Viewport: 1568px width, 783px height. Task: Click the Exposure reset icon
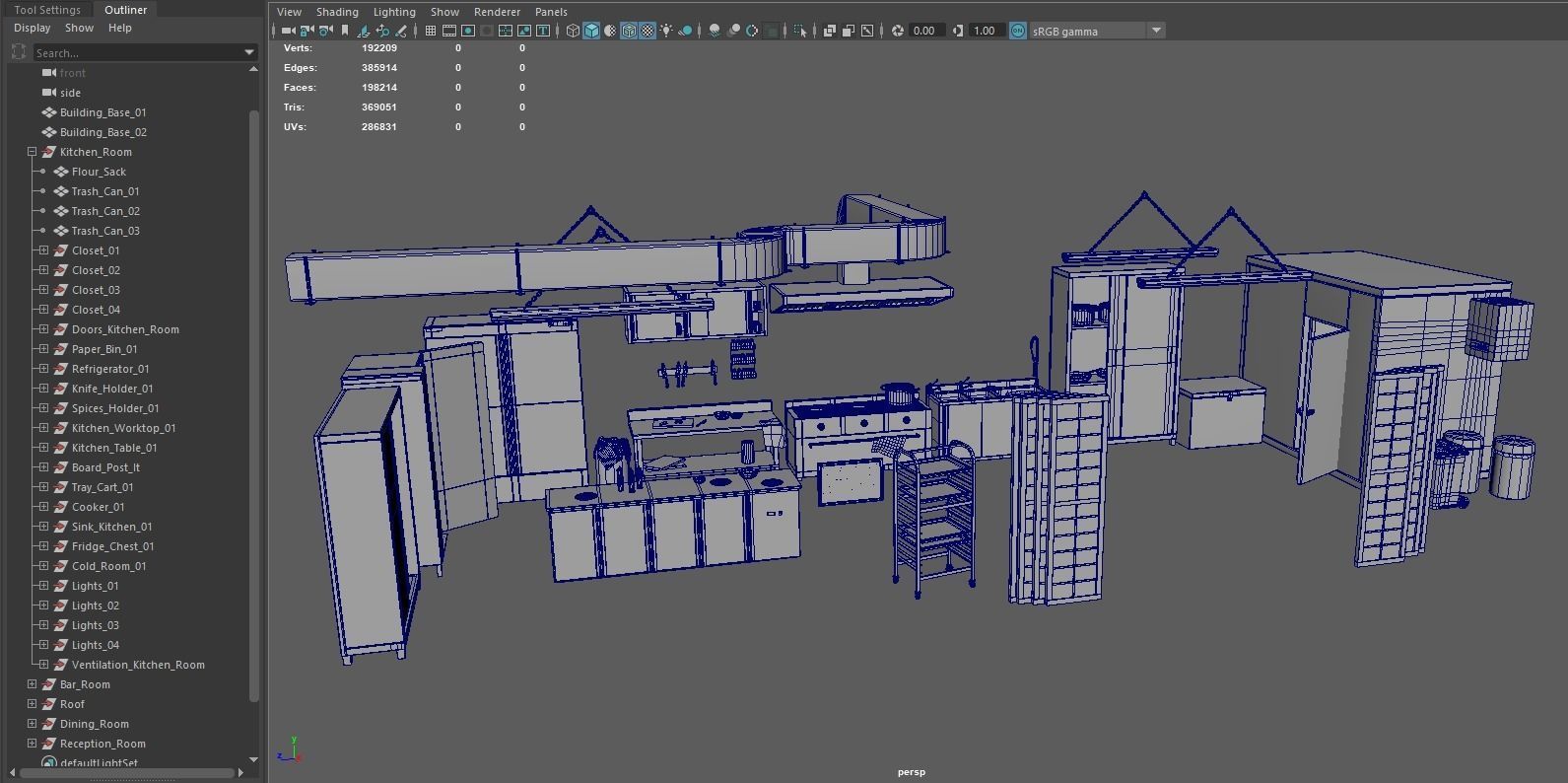coord(898,31)
